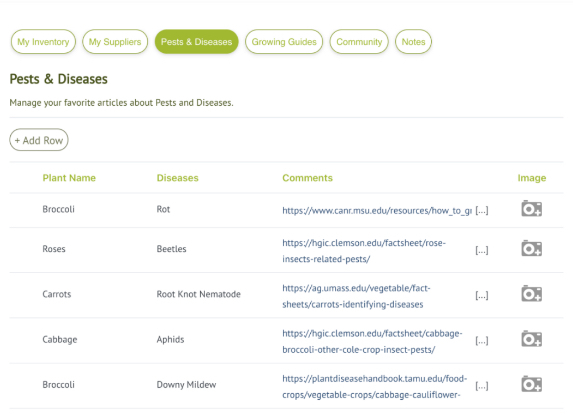Open the Growing Guides tab
The width and height of the screenshot is (573, 415).
tap(284, 42)
